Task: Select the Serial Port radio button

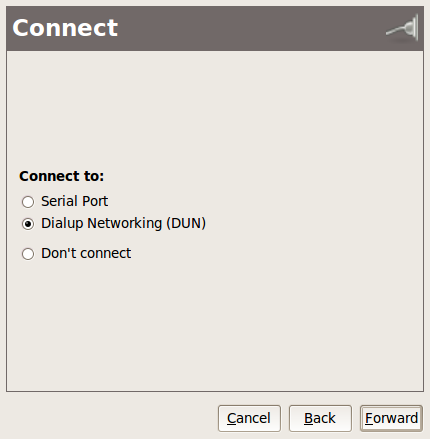Action: [x=28, y=202]
